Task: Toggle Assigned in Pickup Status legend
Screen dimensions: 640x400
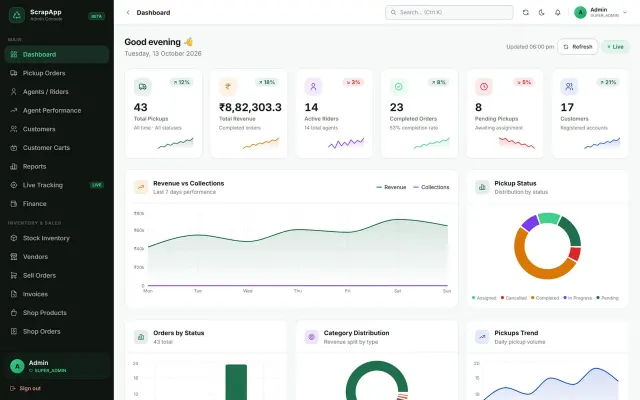Action: 484,298
